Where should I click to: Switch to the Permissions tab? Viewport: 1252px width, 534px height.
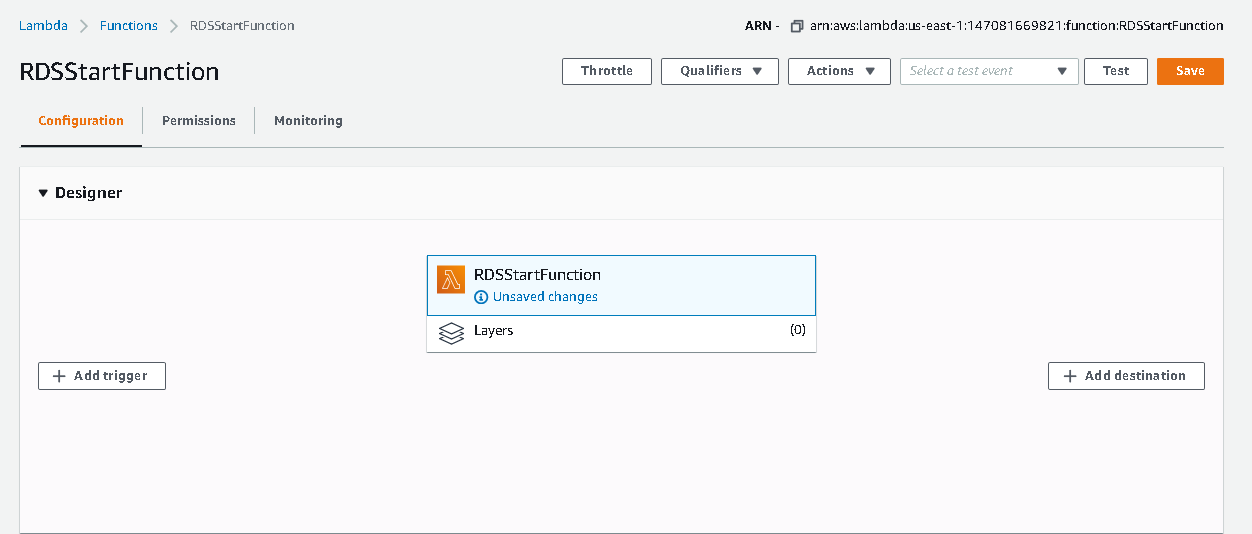tap(199, 121)
